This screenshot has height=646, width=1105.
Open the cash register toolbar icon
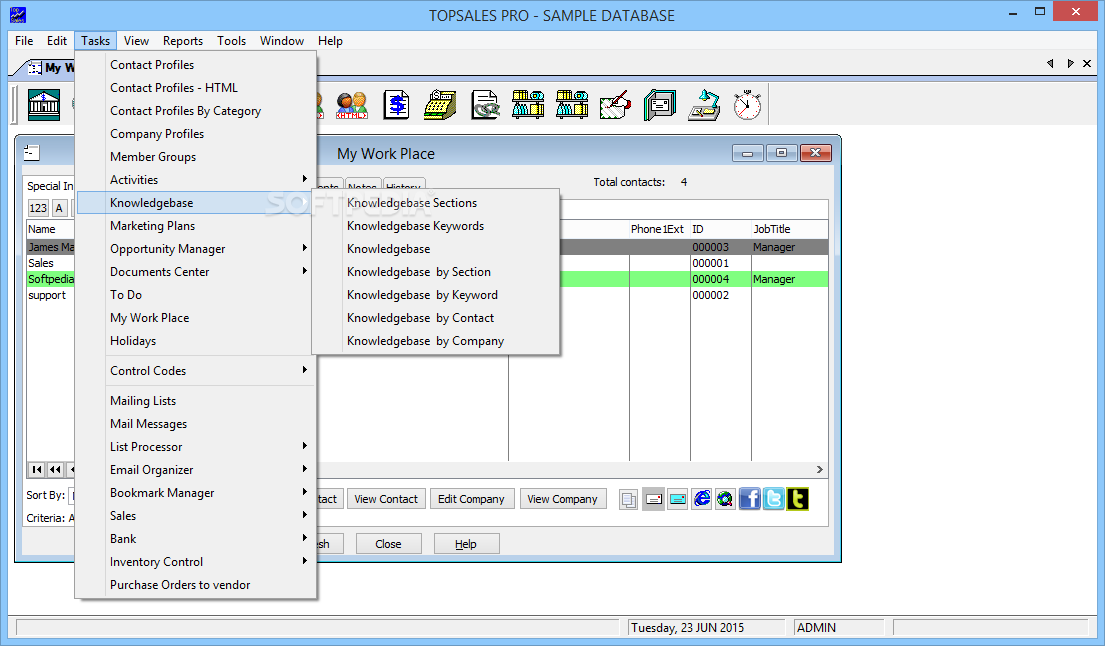point(440,105)
